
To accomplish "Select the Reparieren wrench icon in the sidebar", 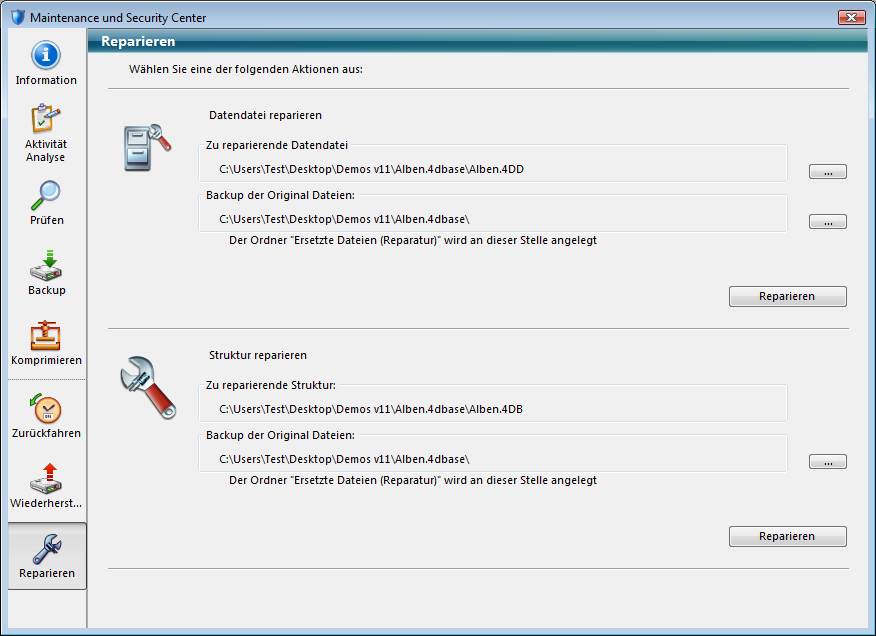I will click(x=47, y=548).
